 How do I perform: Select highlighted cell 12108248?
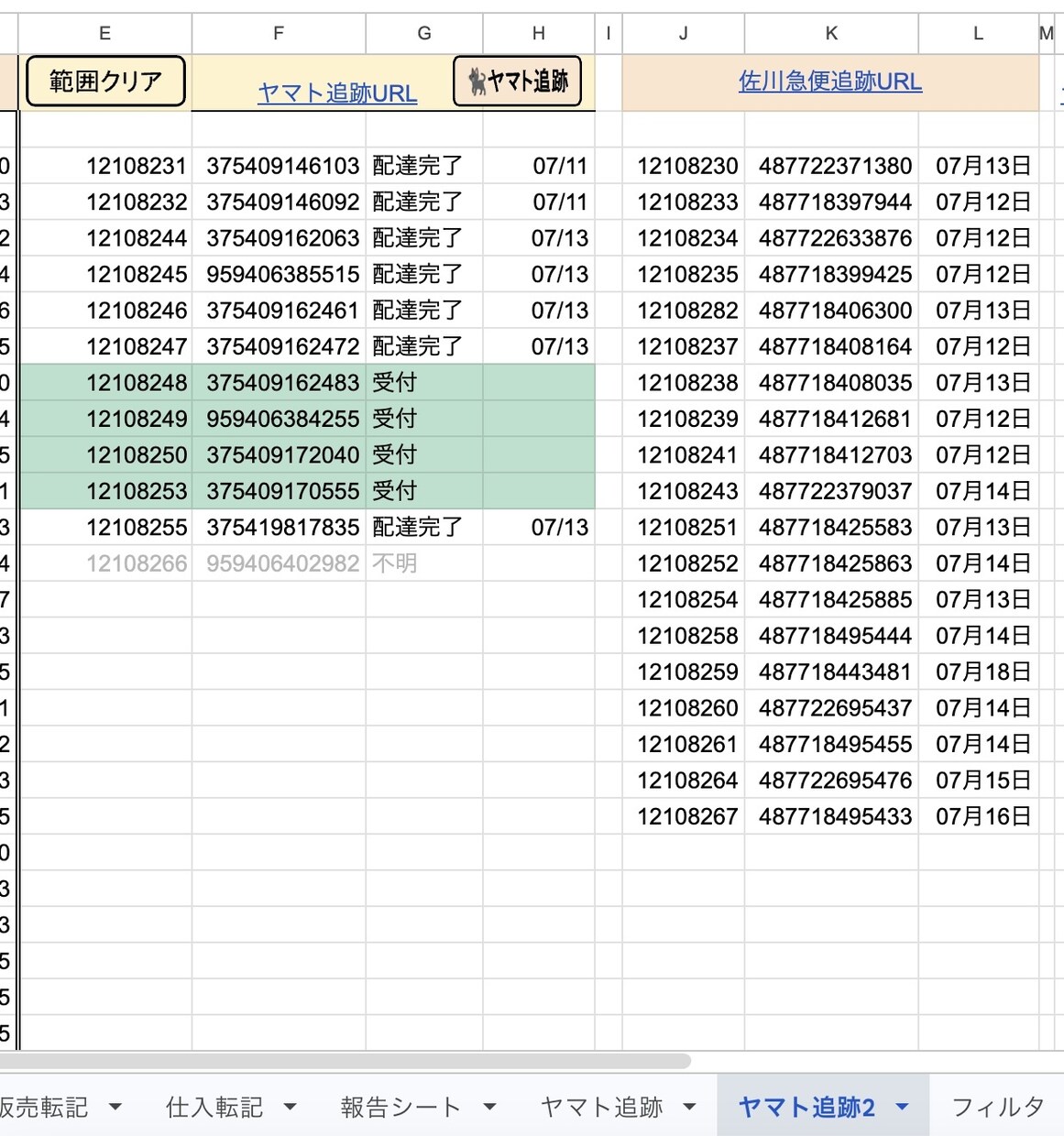coord(105,382)
